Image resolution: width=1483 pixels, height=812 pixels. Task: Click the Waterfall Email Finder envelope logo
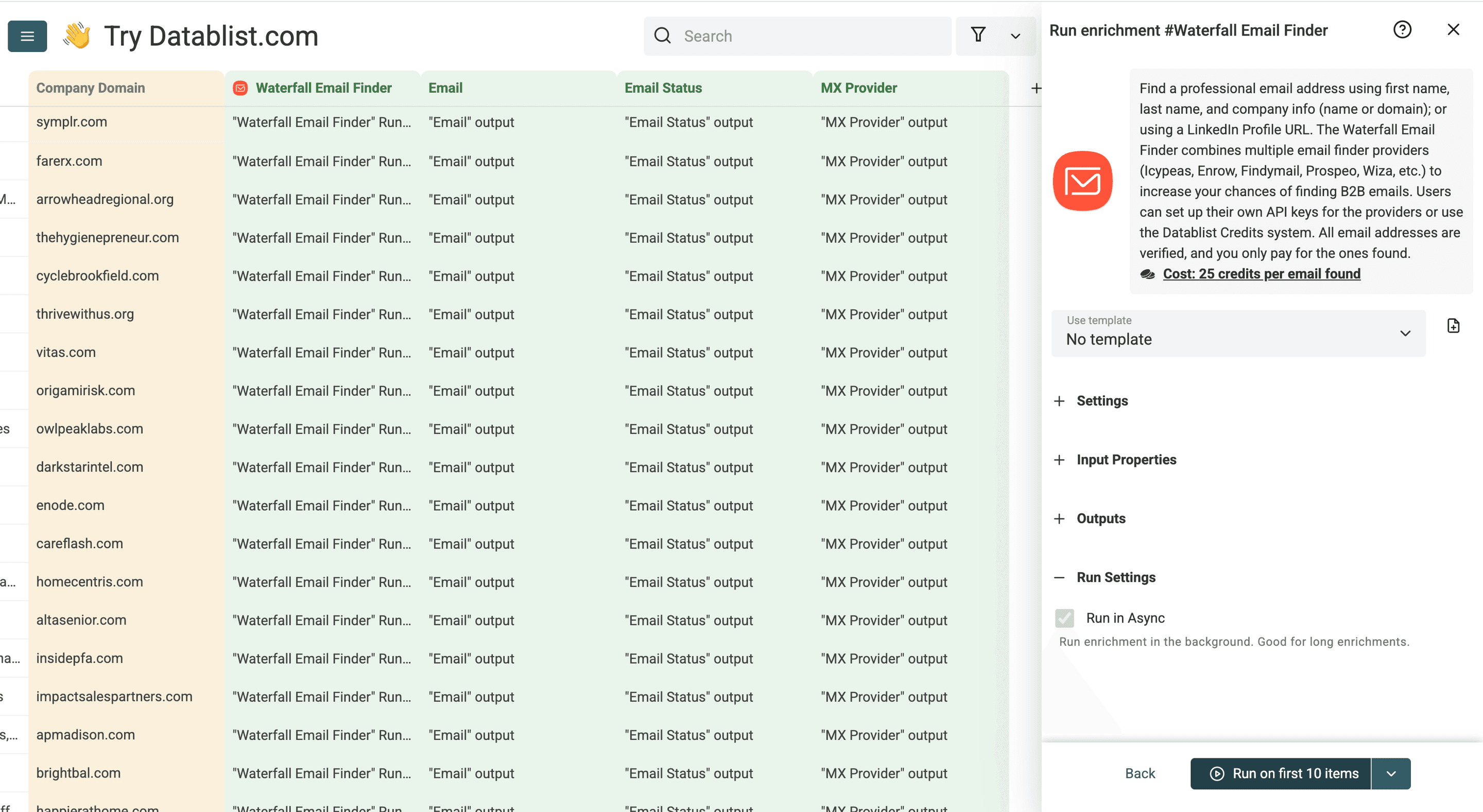[1082, 181]
